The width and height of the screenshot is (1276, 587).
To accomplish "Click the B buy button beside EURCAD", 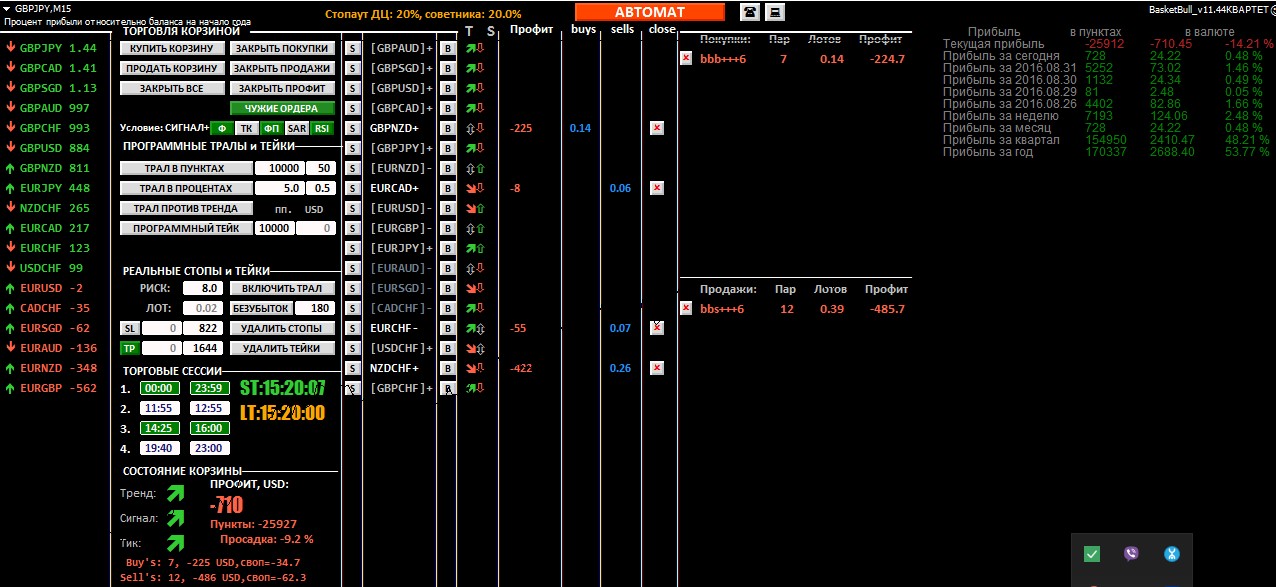I will click(448, 188).
